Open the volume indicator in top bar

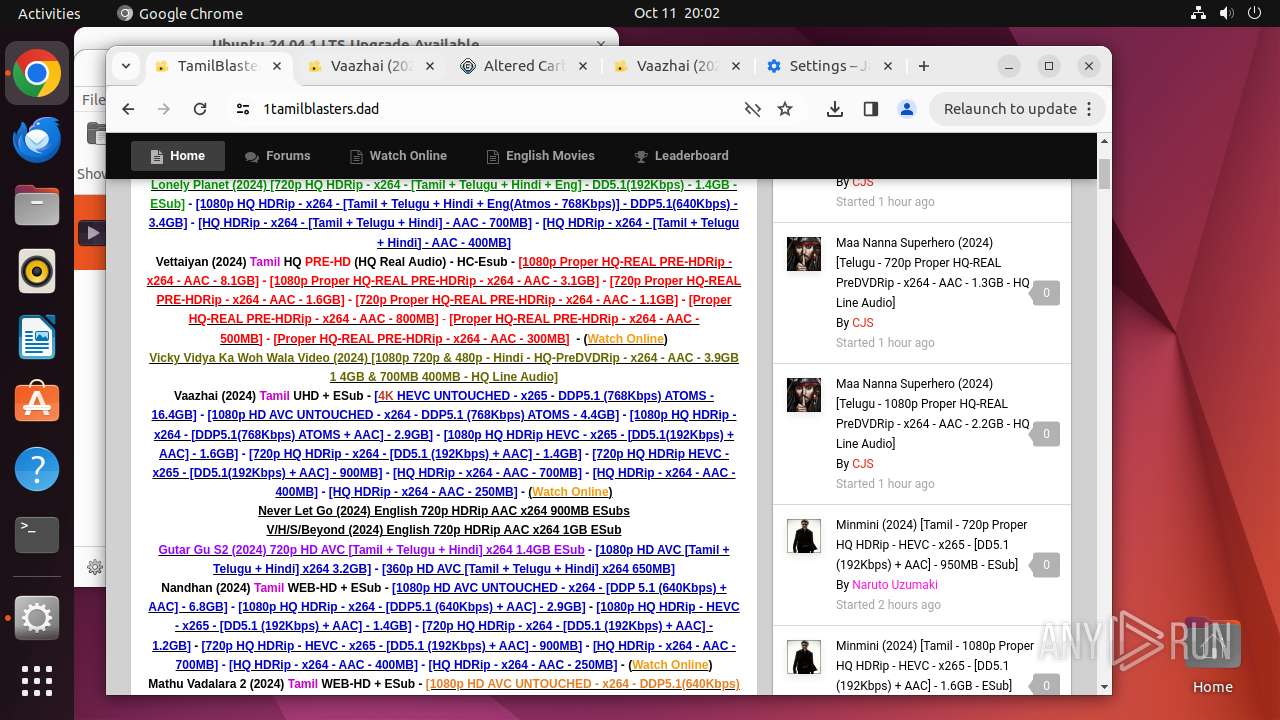1227,13
